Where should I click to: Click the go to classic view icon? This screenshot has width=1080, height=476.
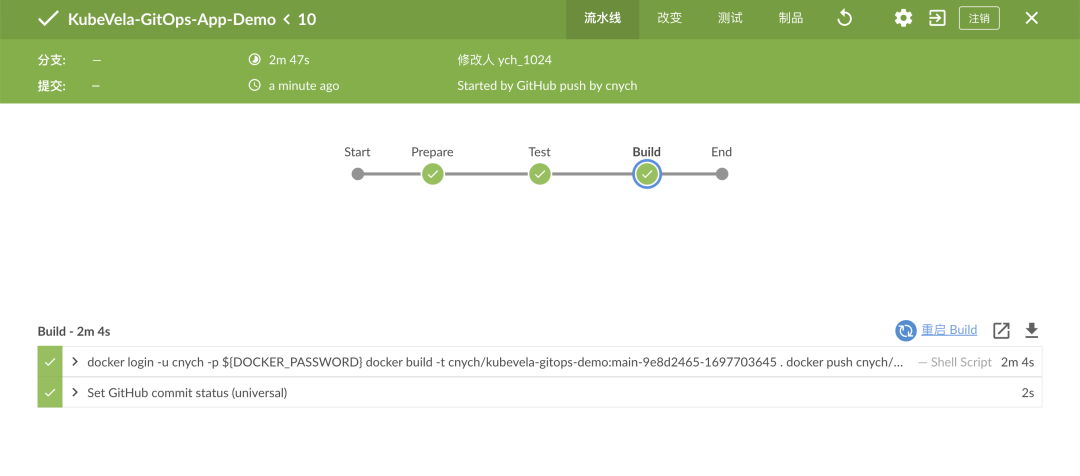[x=937, y=18]
